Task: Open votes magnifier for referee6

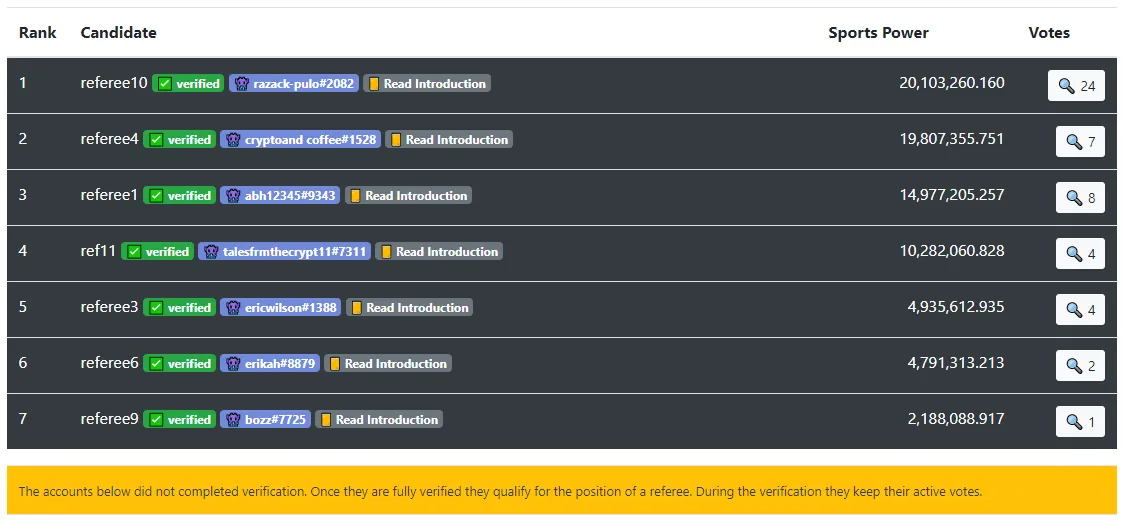Action: 1080,365
